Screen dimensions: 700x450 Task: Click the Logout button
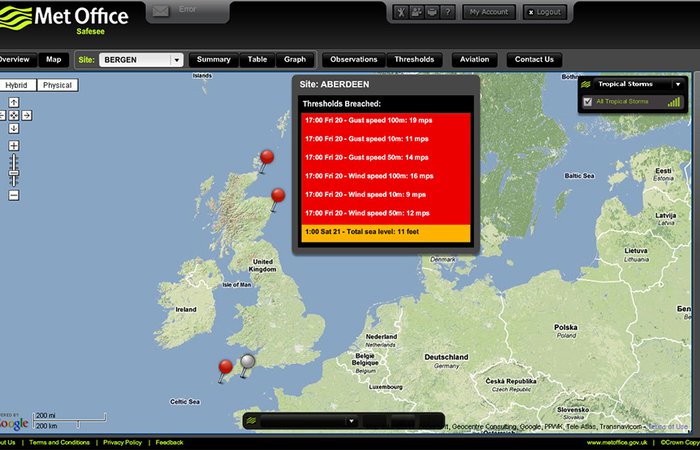(545, 12)
